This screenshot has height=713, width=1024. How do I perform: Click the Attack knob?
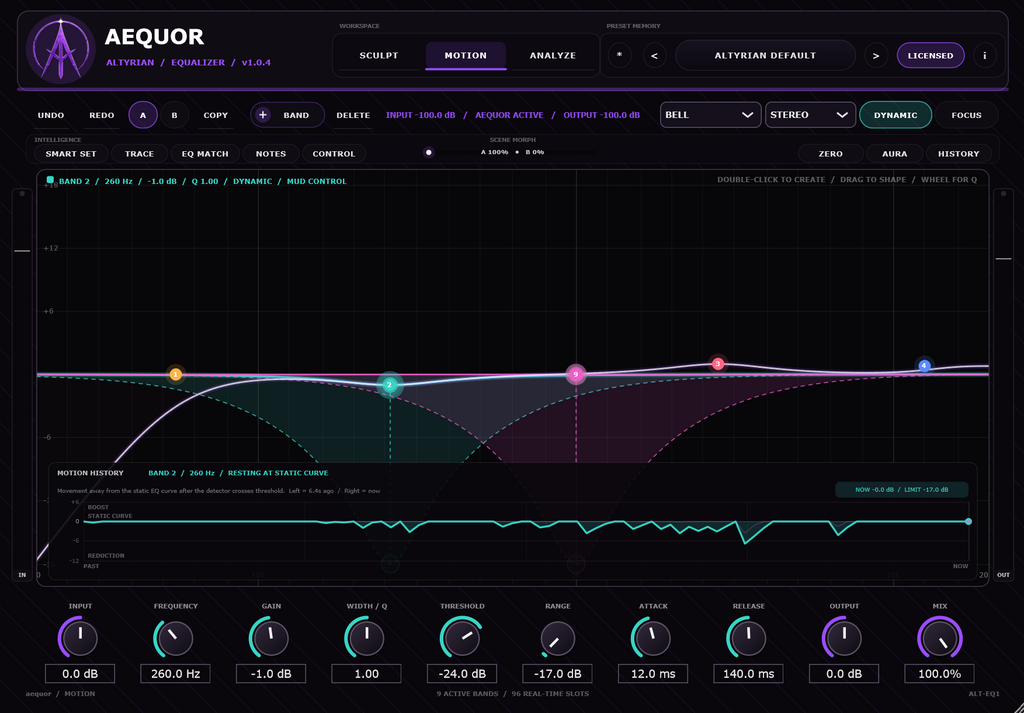point(652,638)
